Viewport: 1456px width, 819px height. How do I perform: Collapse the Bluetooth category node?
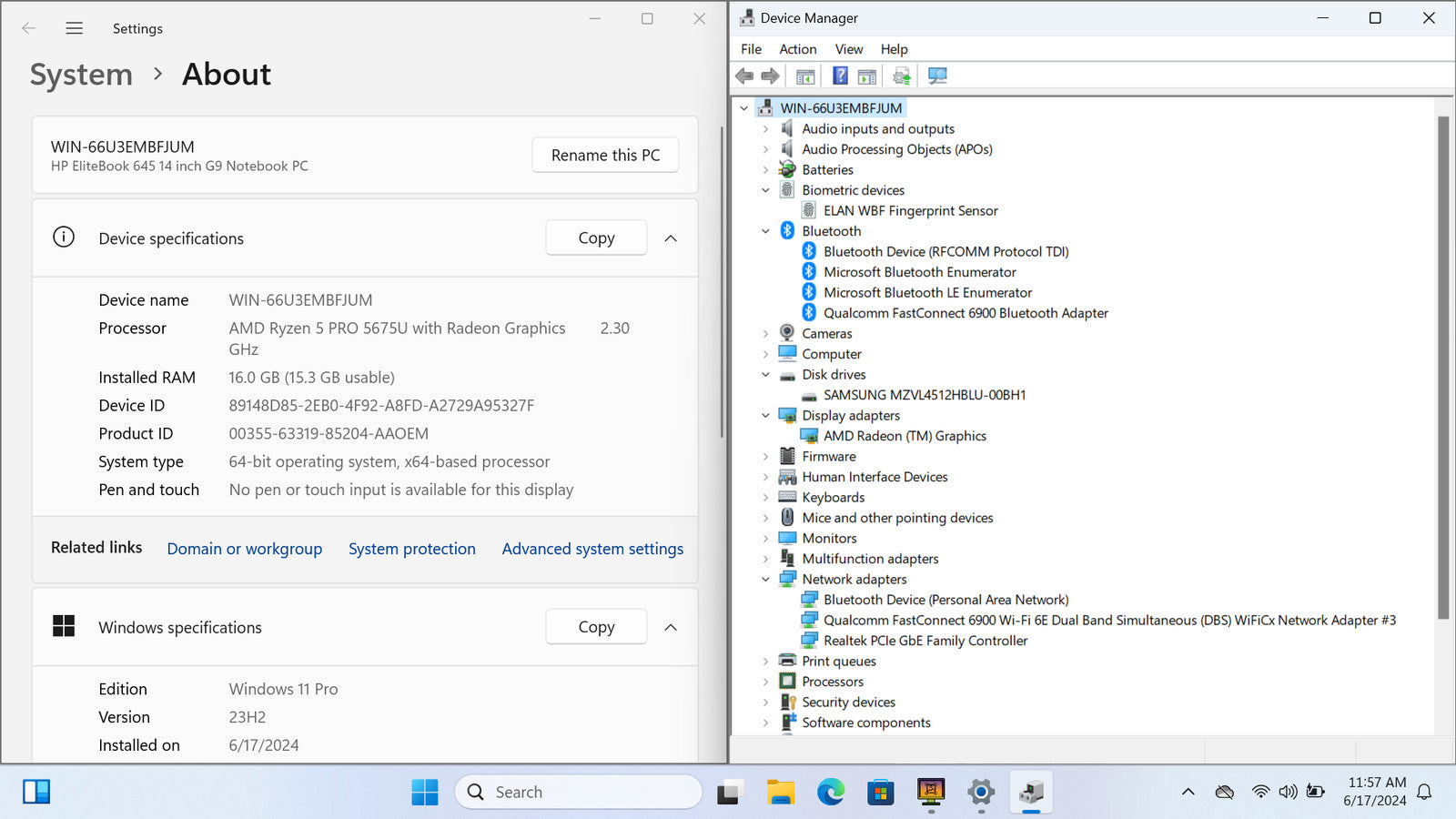[765, 231]
